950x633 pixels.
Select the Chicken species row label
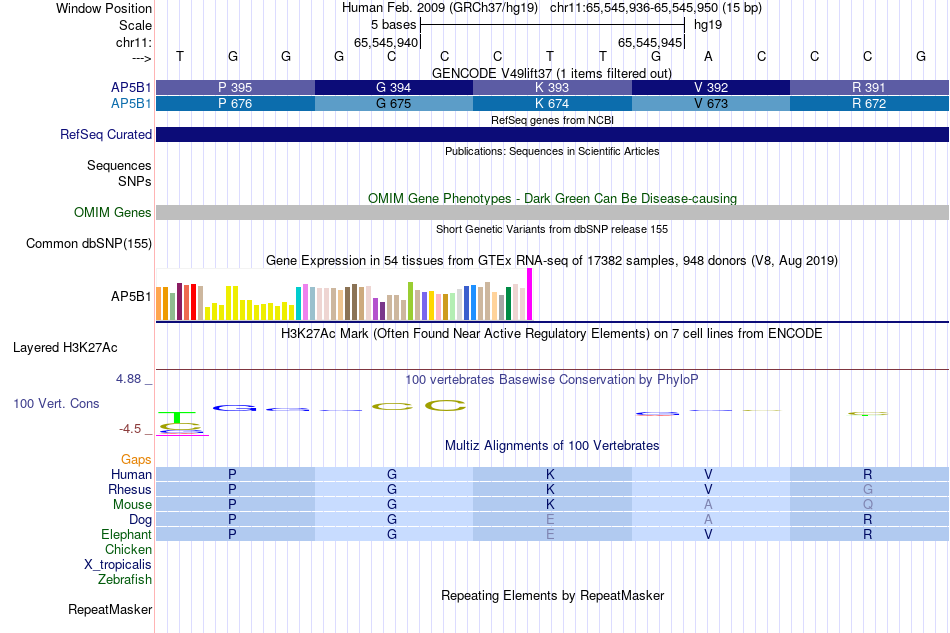(x=128, y=549)
